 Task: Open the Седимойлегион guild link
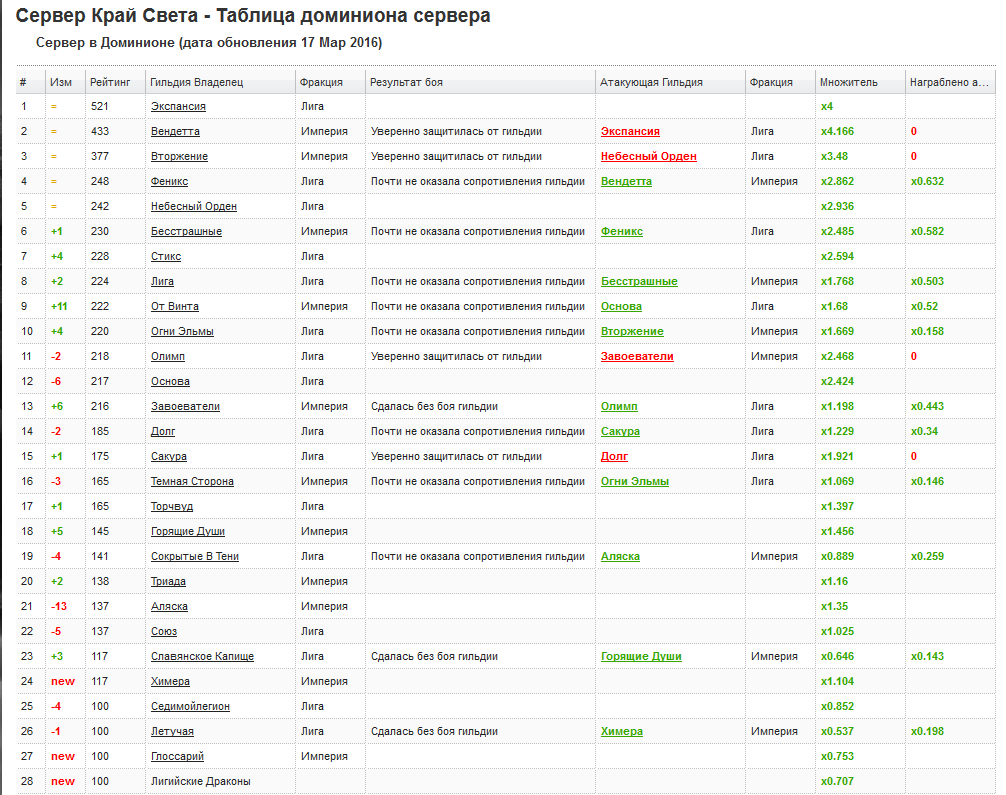pos(190,707)
